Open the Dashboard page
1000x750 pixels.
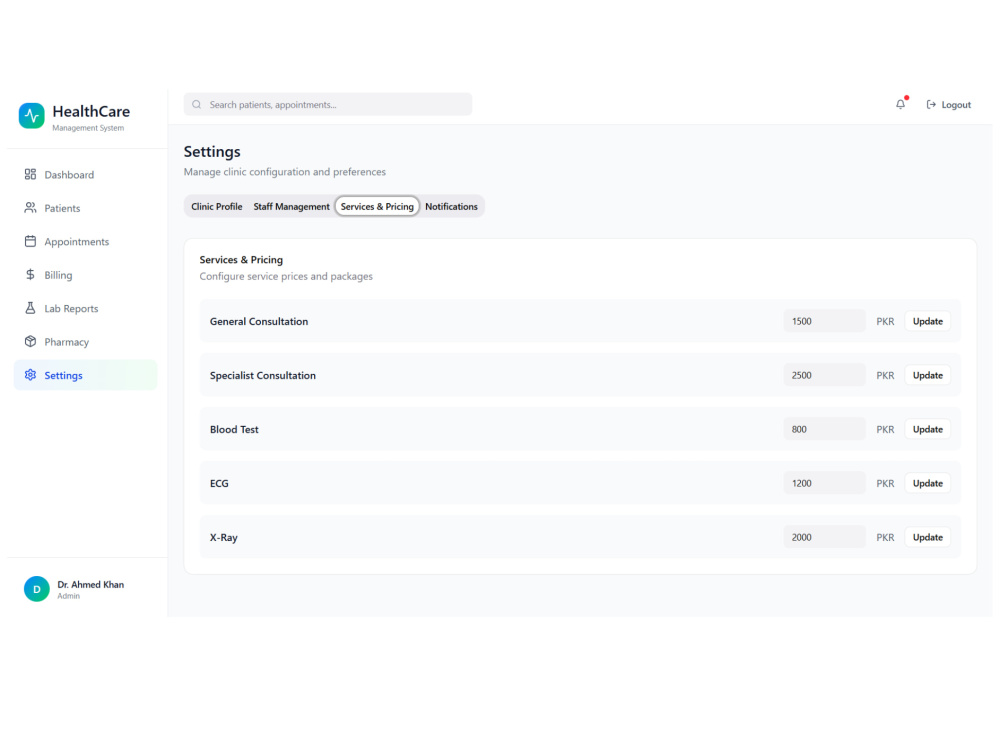(x=85, y=175)
